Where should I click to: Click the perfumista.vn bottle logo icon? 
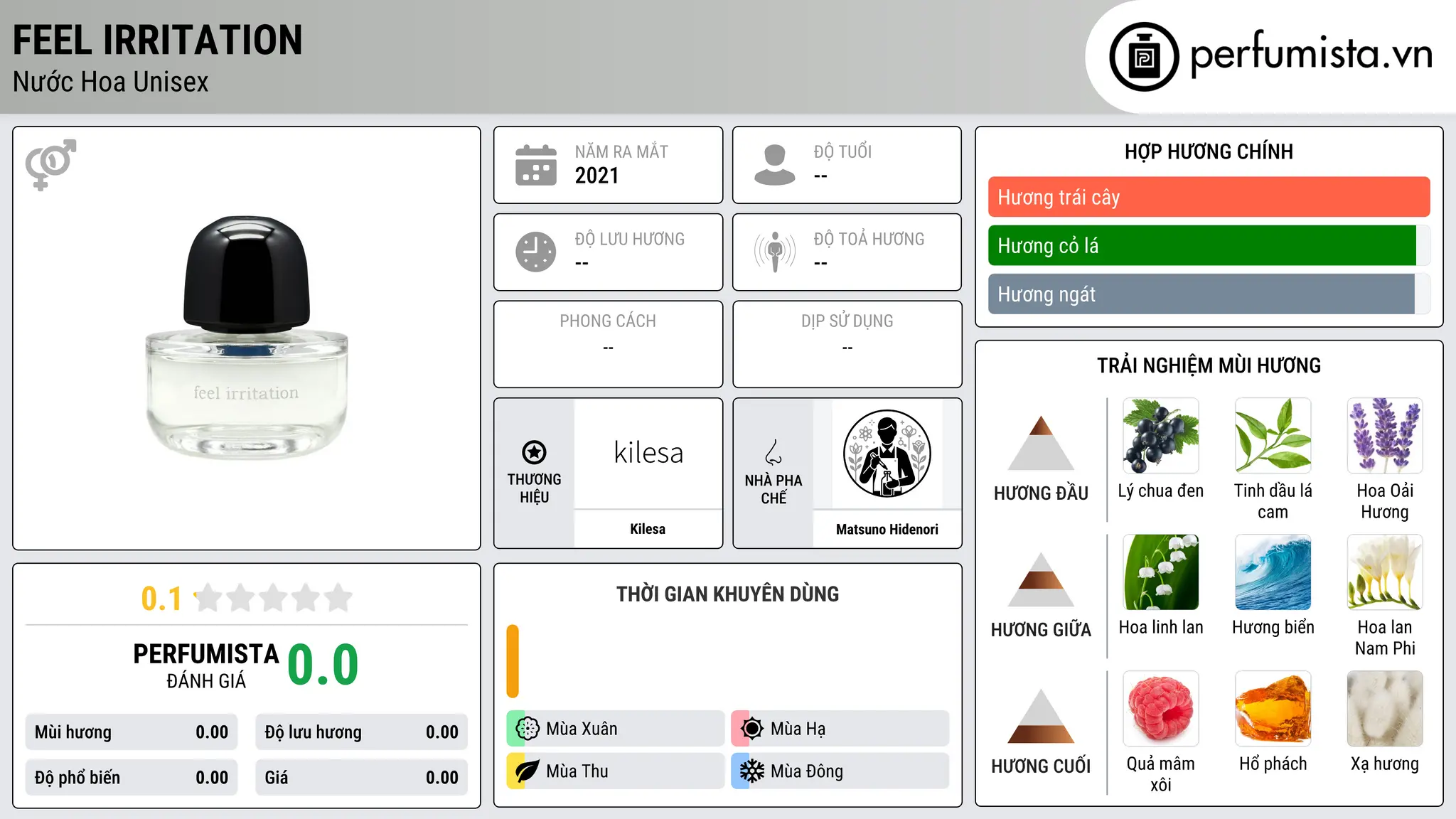[x=1144, y=57]
